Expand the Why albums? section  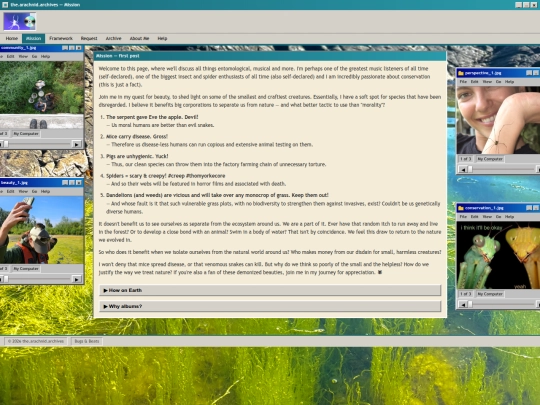click(270, 306)
